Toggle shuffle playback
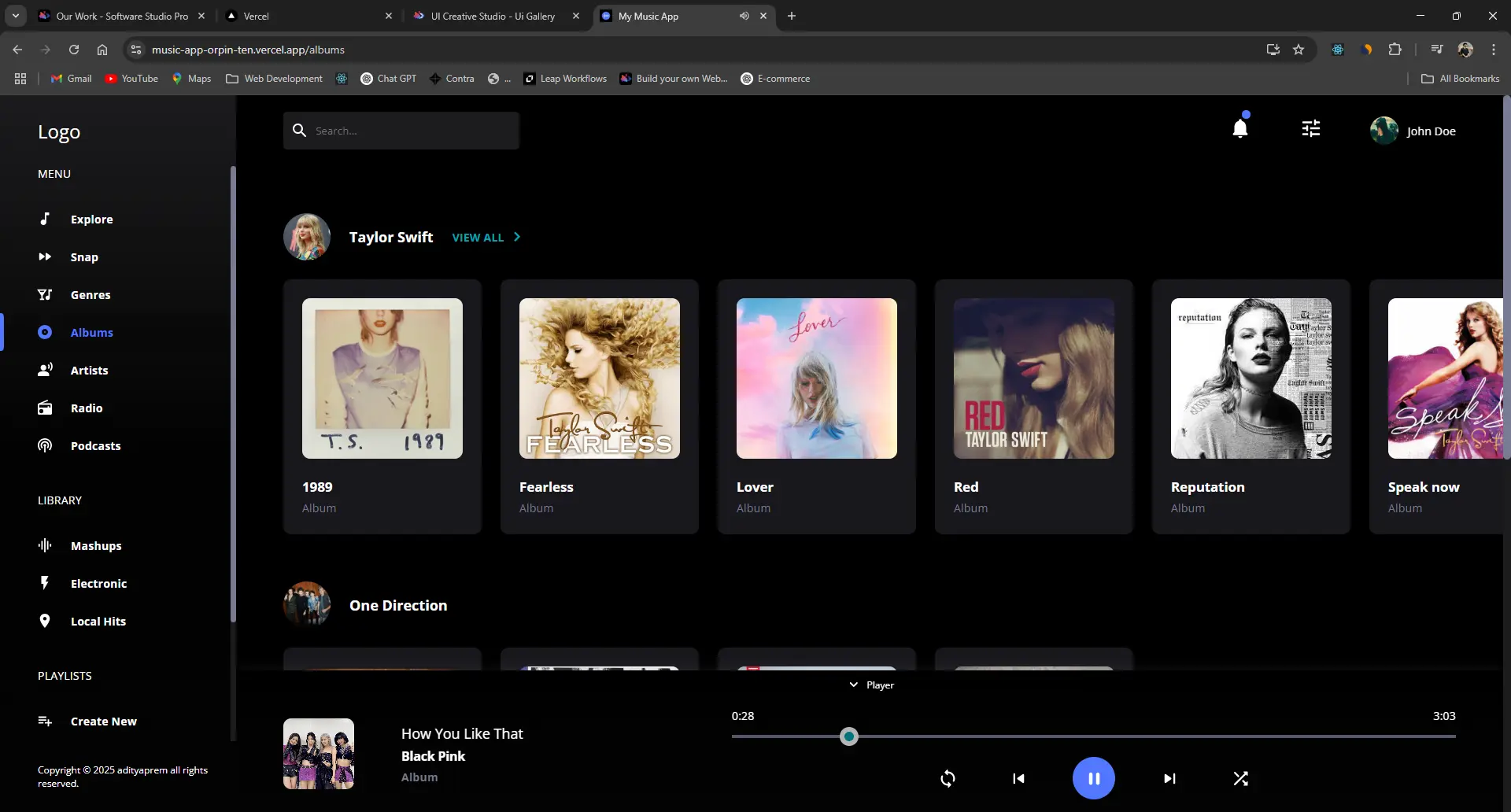 pyautogui.click(x=1241, y=778)
